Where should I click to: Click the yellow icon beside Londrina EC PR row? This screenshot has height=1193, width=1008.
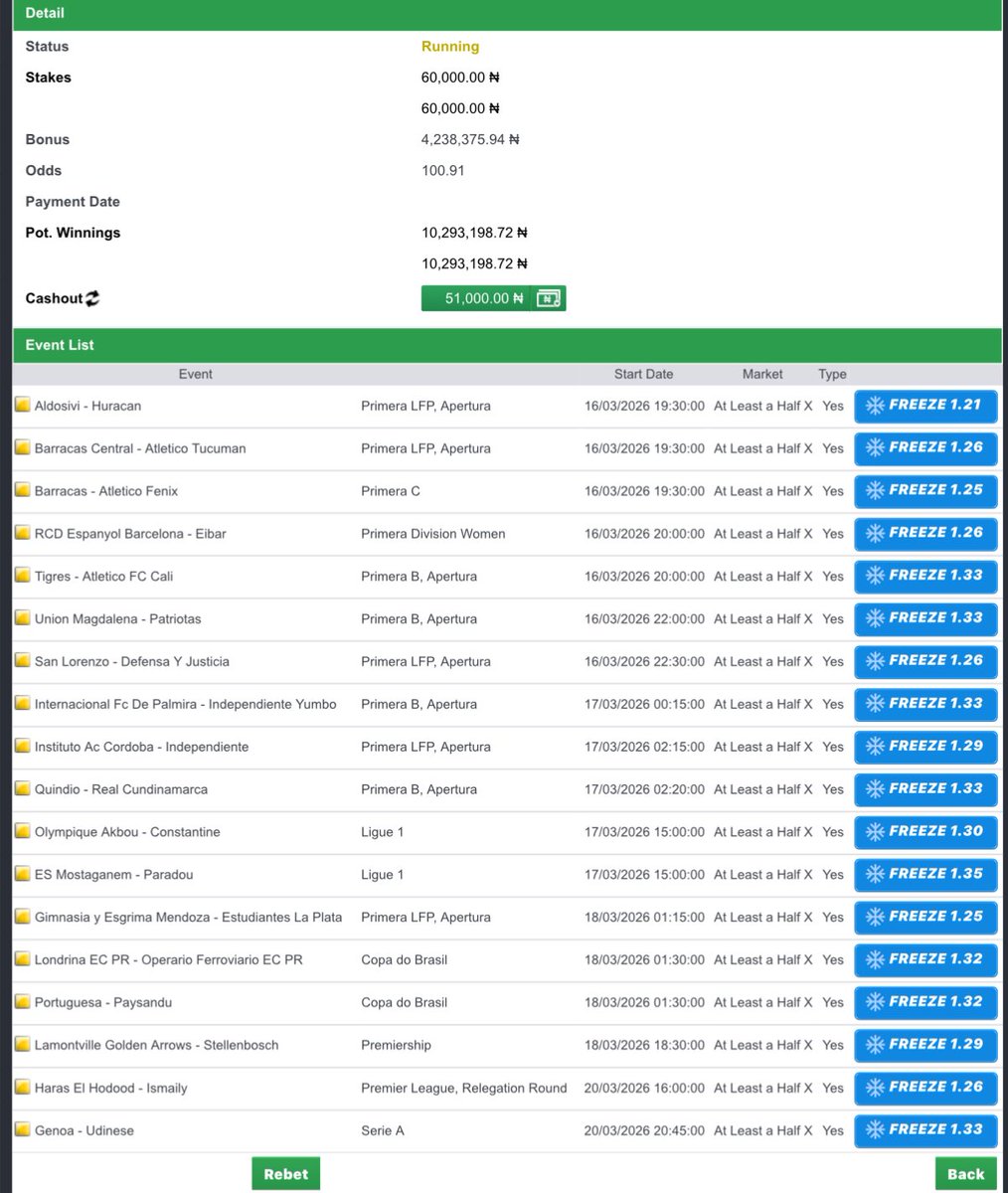pyautogui.click(x=23, y=959)
